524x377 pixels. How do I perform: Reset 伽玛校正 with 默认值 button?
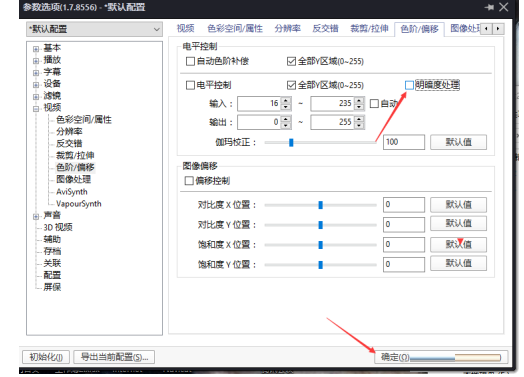[x=458, y=142]
